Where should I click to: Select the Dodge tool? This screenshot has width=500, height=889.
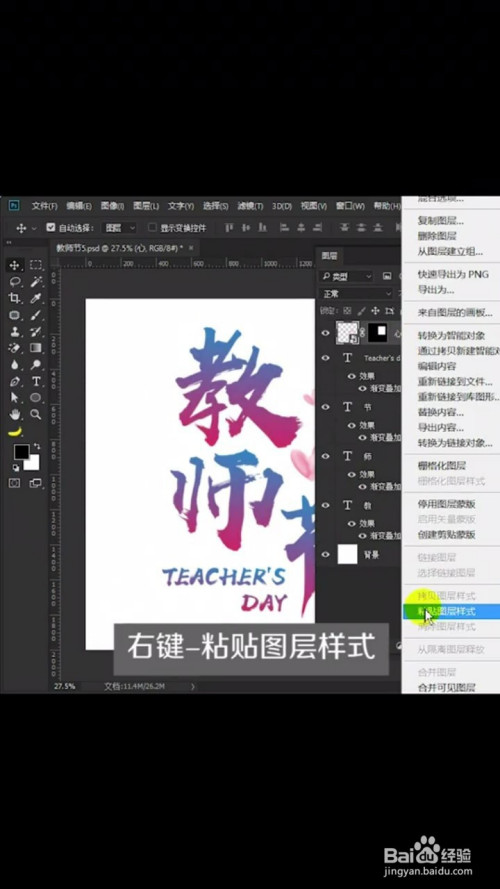click(36, 365)
